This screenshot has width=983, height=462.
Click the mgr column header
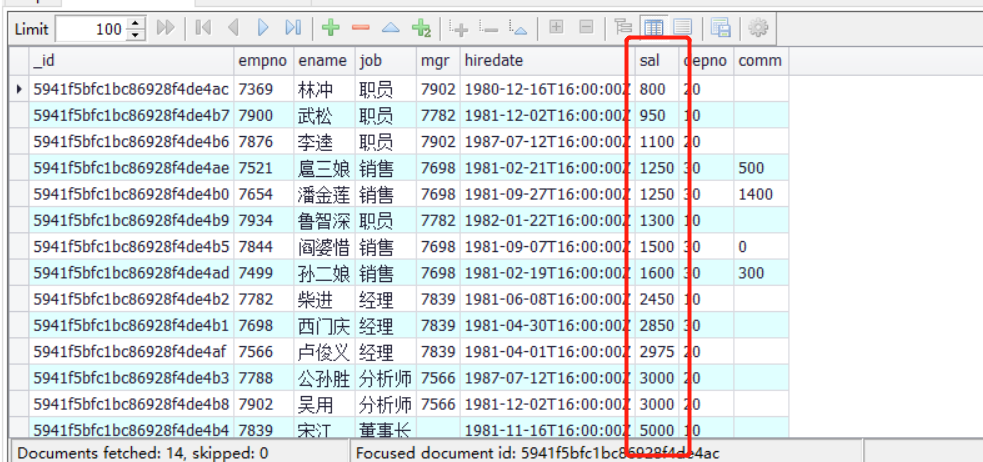(438, 61)
